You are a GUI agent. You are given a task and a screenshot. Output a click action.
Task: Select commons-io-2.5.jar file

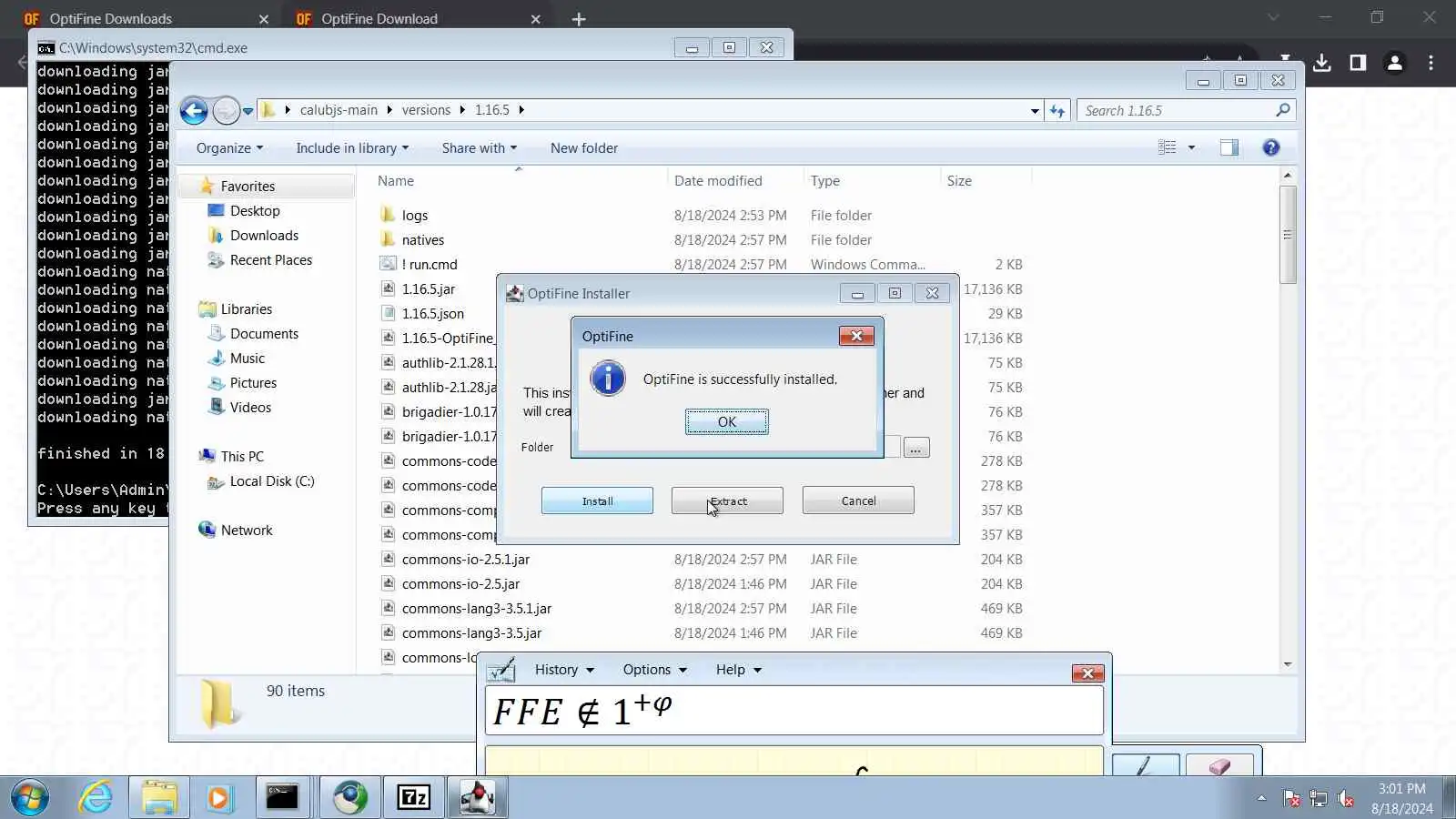point(460,583)
